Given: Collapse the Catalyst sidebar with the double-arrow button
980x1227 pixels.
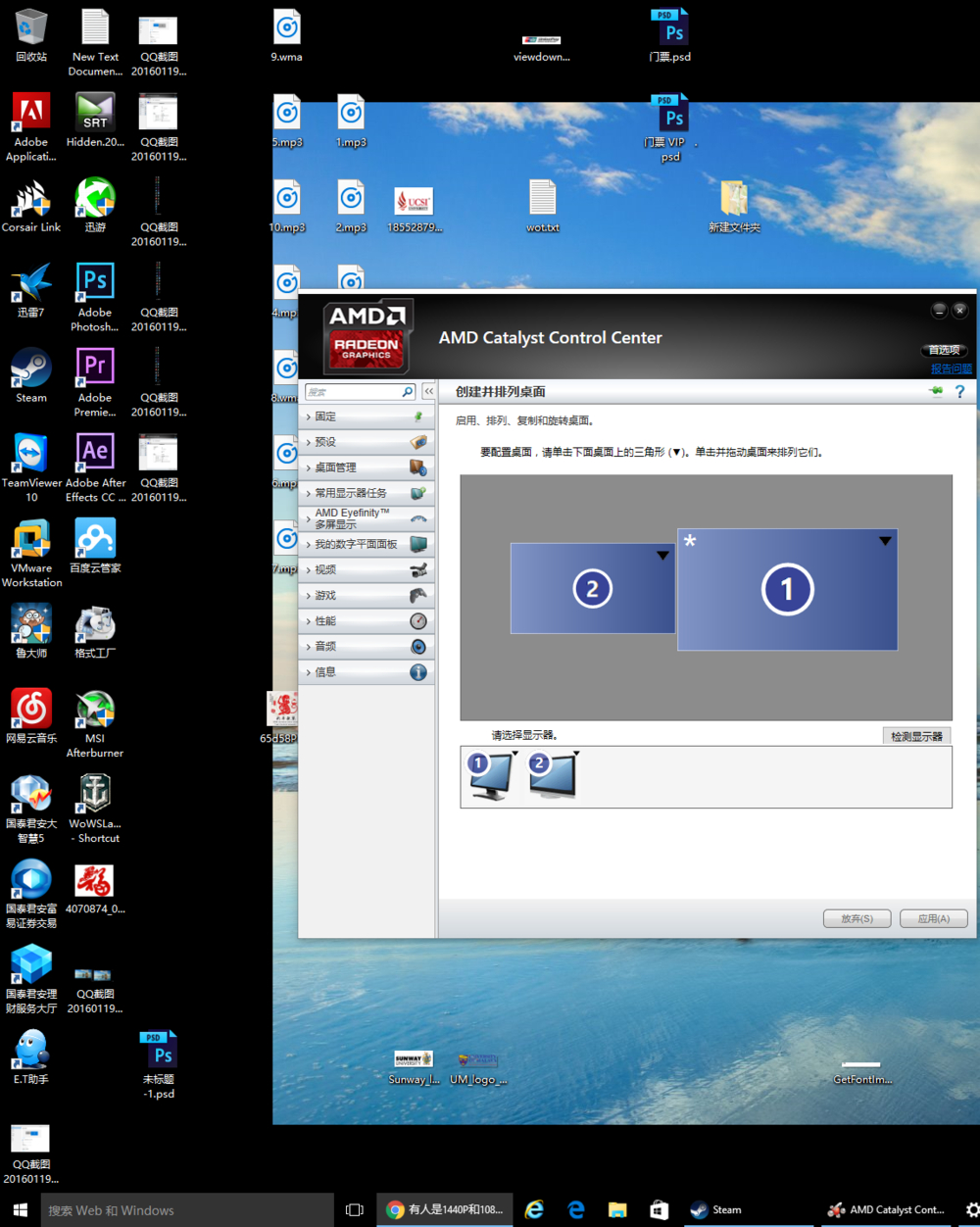Looking at the screenshot, I should [x=428, y=391].
